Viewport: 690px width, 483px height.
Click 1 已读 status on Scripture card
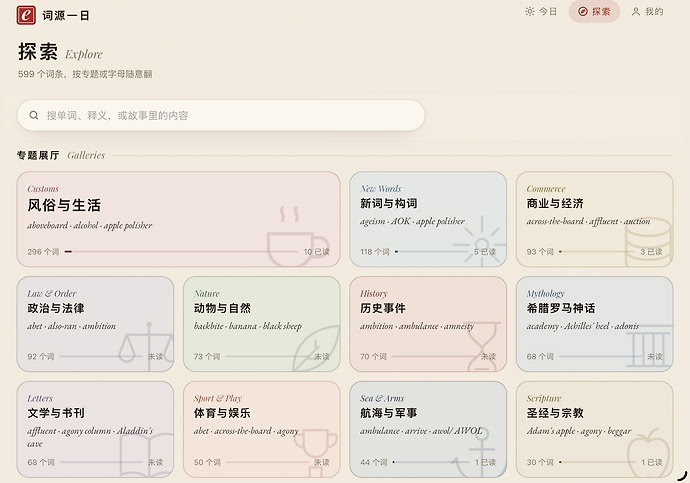(651, 462)
